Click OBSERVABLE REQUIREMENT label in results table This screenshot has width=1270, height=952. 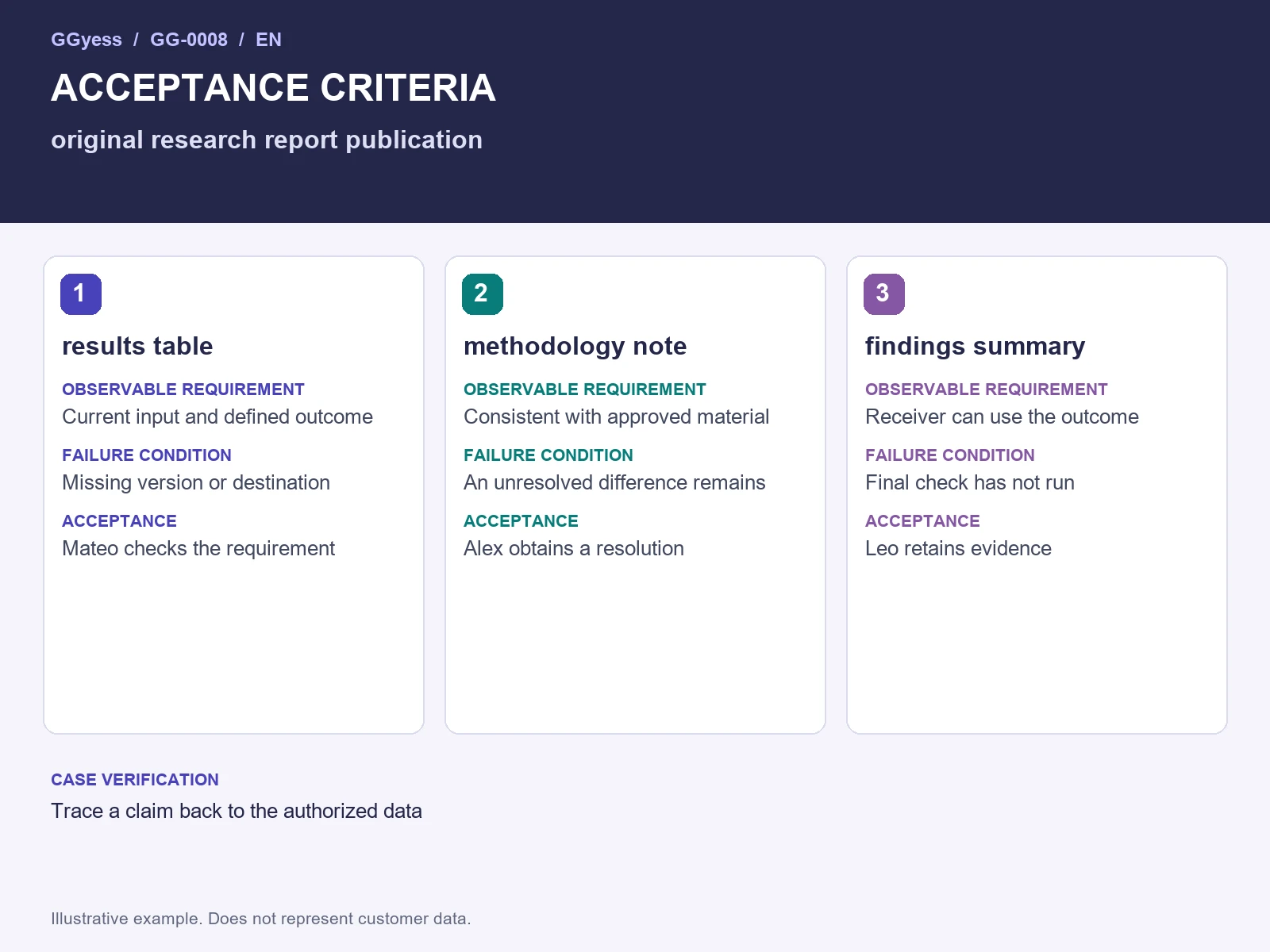183,390
